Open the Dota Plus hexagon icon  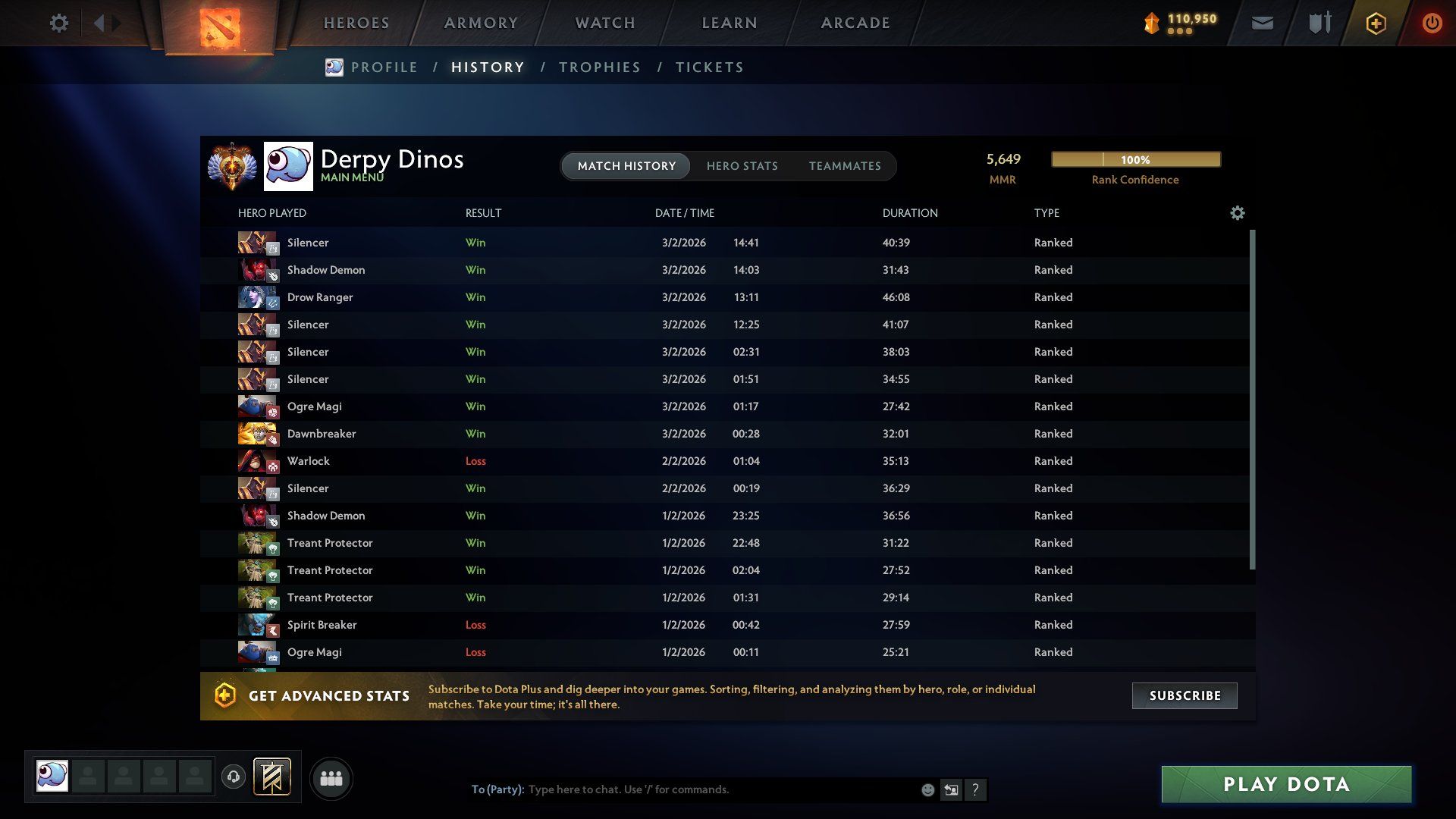pyautogui.click(x=1376, y=23)
